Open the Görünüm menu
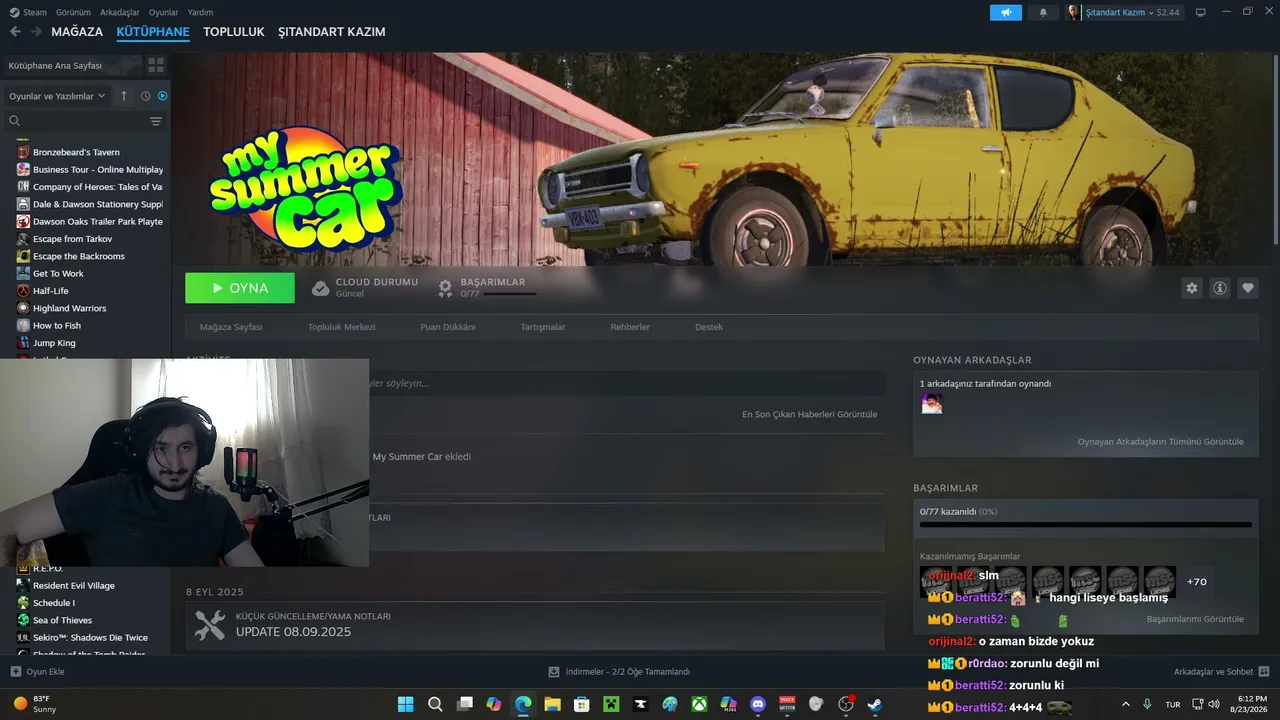The height and width of the screenshot is (720, 1280). pyautogui.click(x=73, y=12)
